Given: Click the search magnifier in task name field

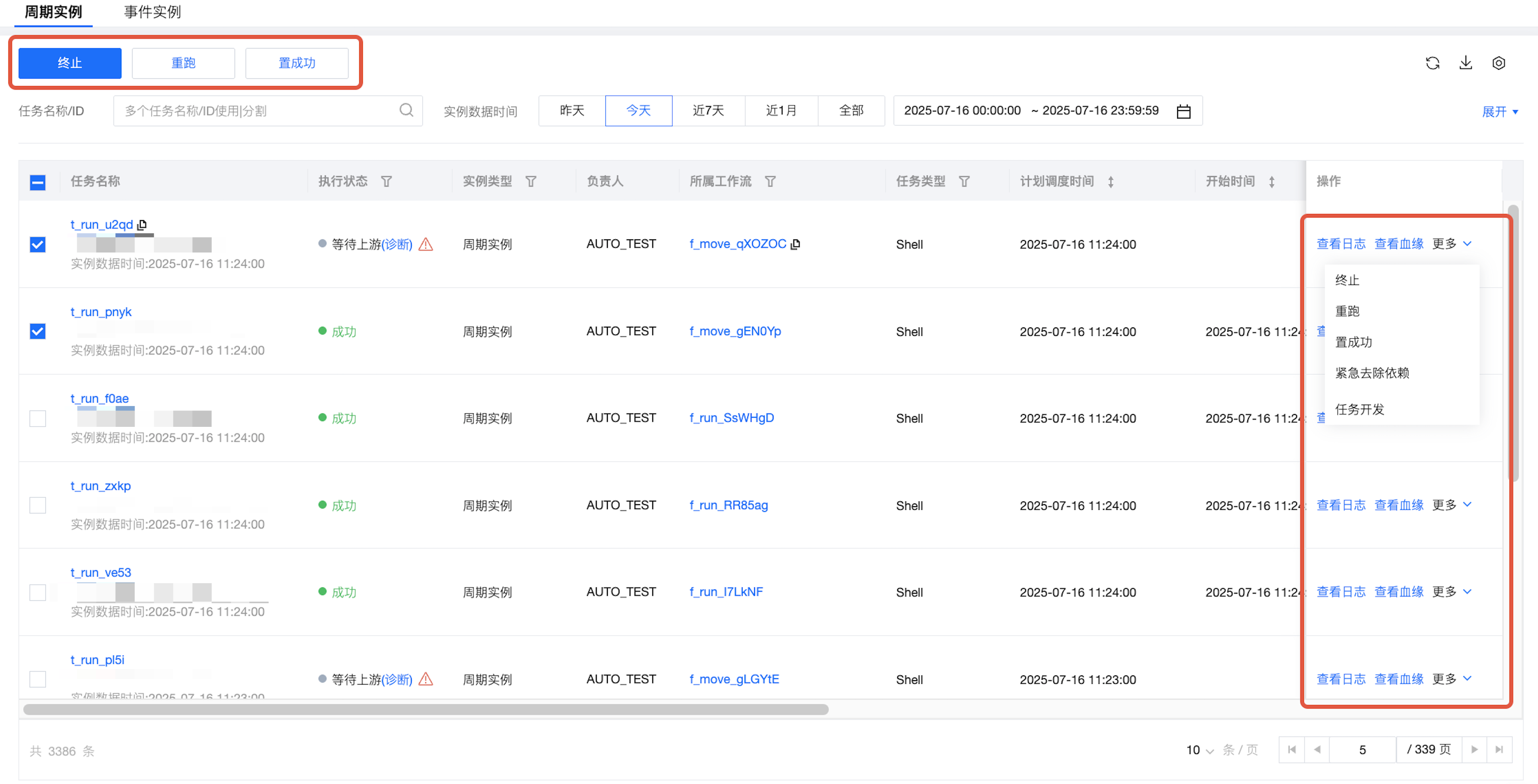Looking at the screenshot, I should click(406, 110).
